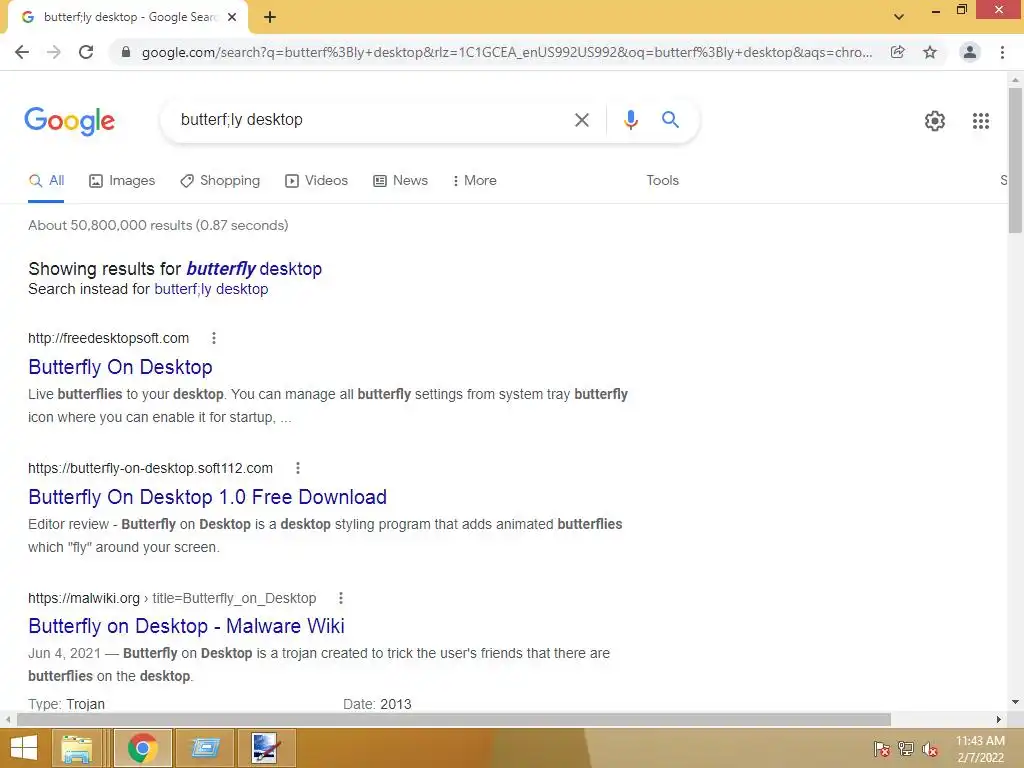The height and width of the screenshot is (768, 1024).
Task: Open the Chrome profile avatar
Action: (970, 52)
